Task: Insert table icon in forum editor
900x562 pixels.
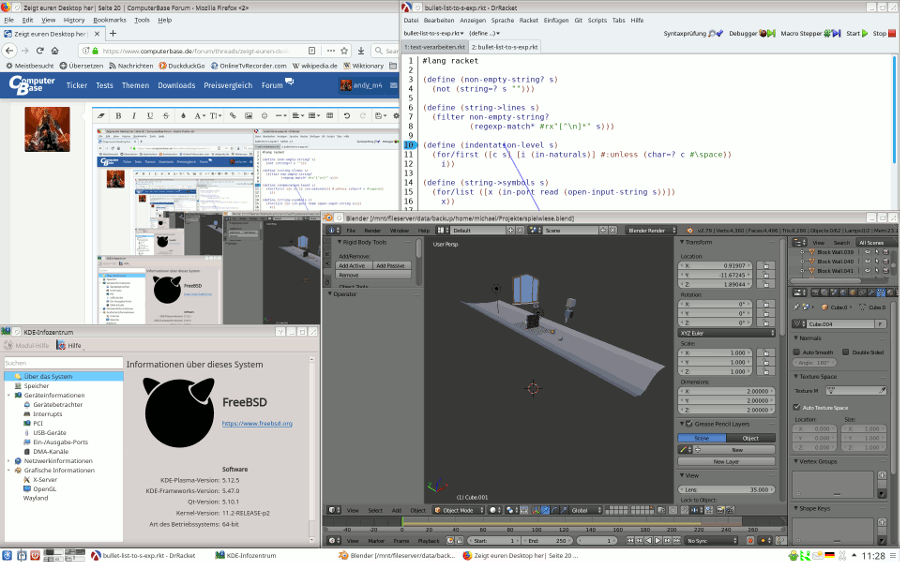Action: tap(330, 115)
